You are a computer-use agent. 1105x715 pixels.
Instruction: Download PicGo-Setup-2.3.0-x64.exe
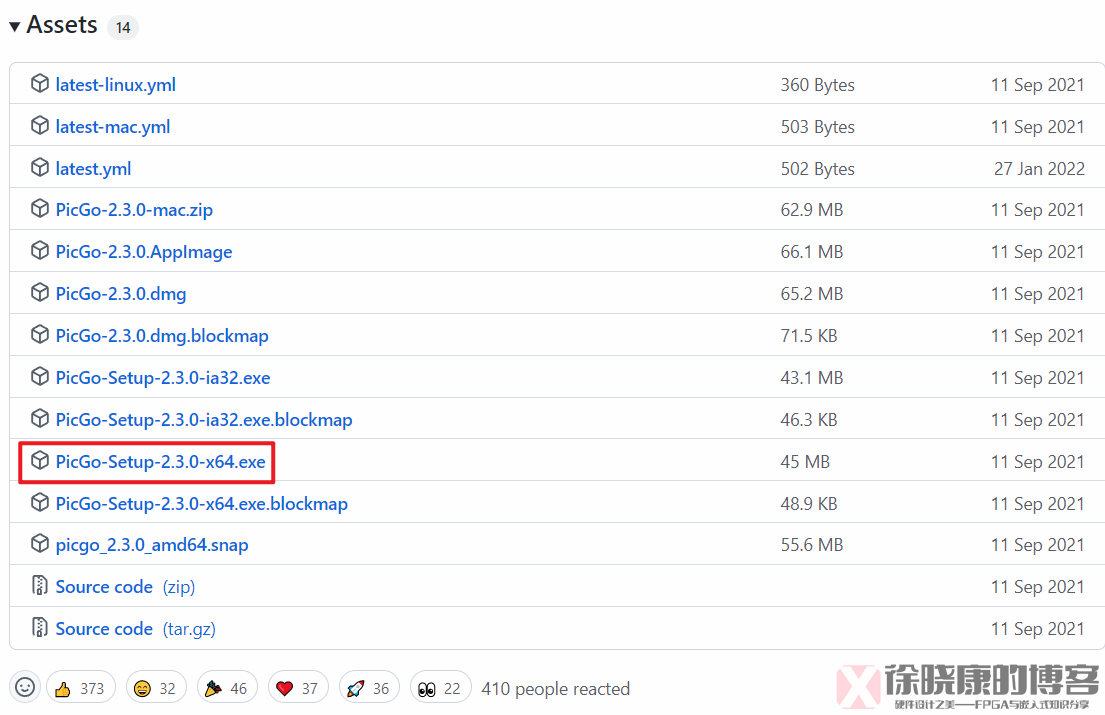coord(161,462)
